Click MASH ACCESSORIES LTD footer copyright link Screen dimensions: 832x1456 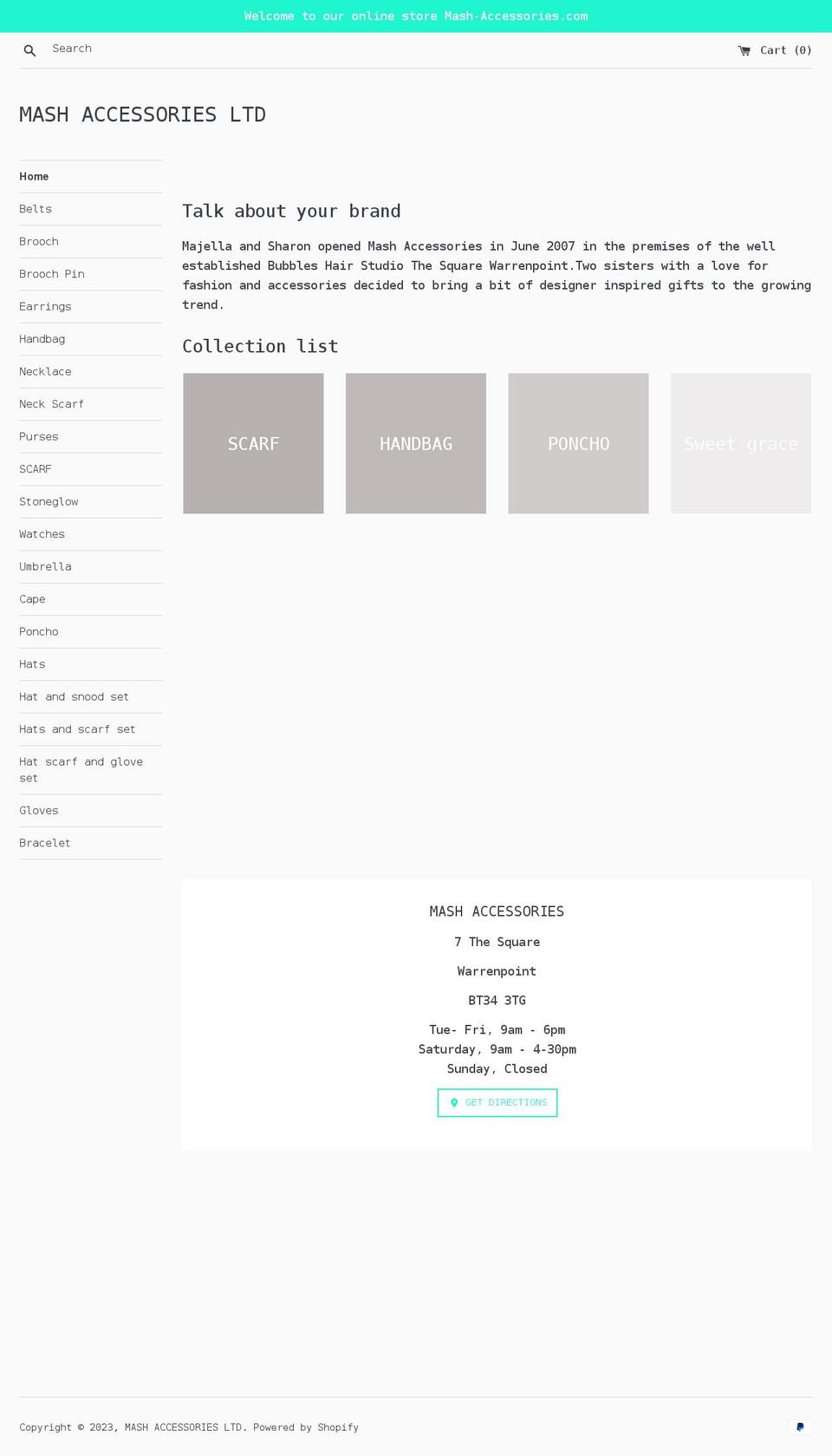click(x=184, y=1427)
